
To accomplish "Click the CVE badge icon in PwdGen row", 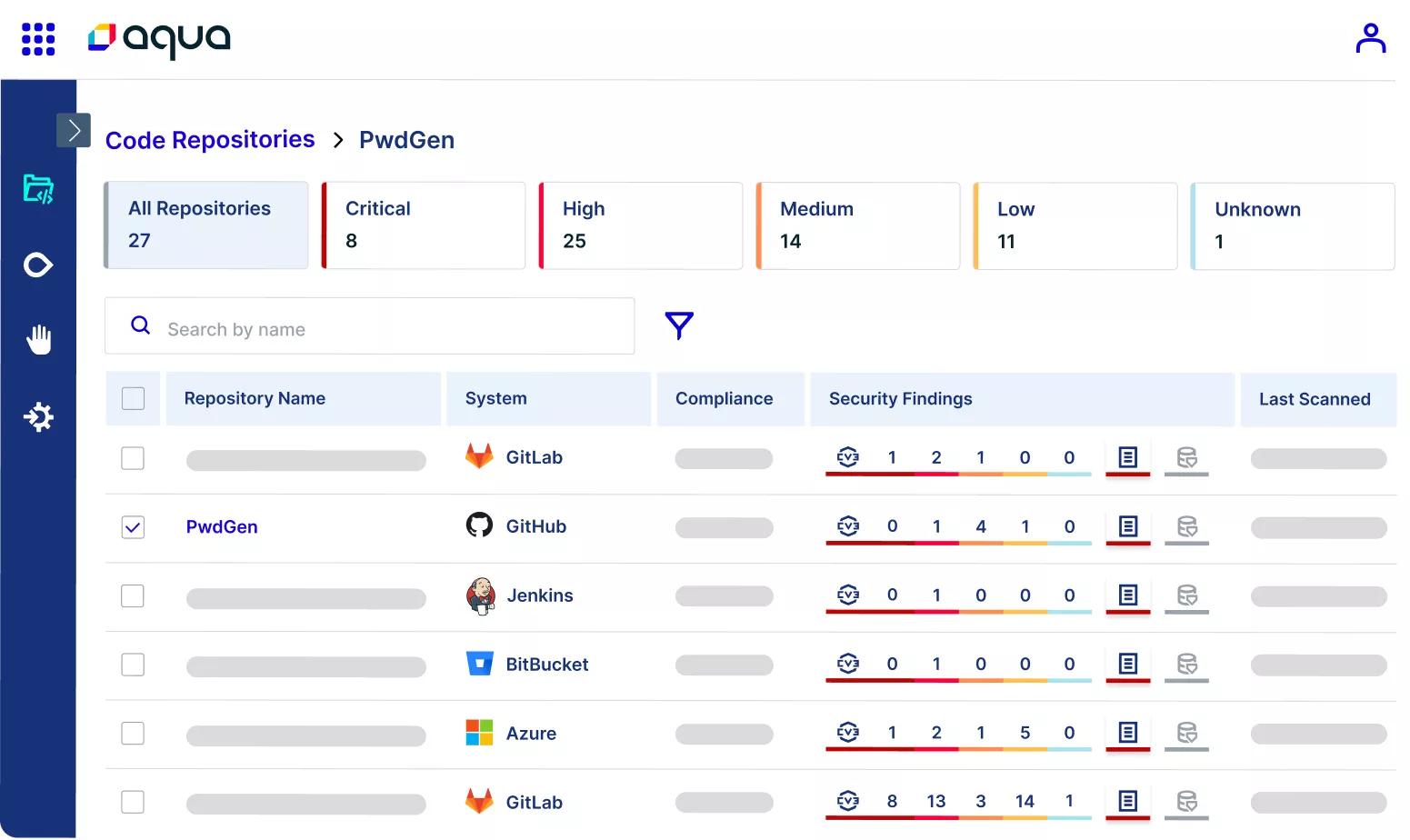I will [847, 526].
